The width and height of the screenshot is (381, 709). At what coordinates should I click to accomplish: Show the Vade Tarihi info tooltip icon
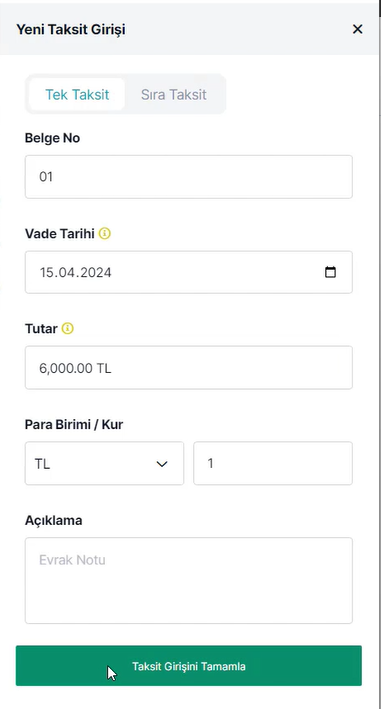pyautogui.click(x=104, y=233)
